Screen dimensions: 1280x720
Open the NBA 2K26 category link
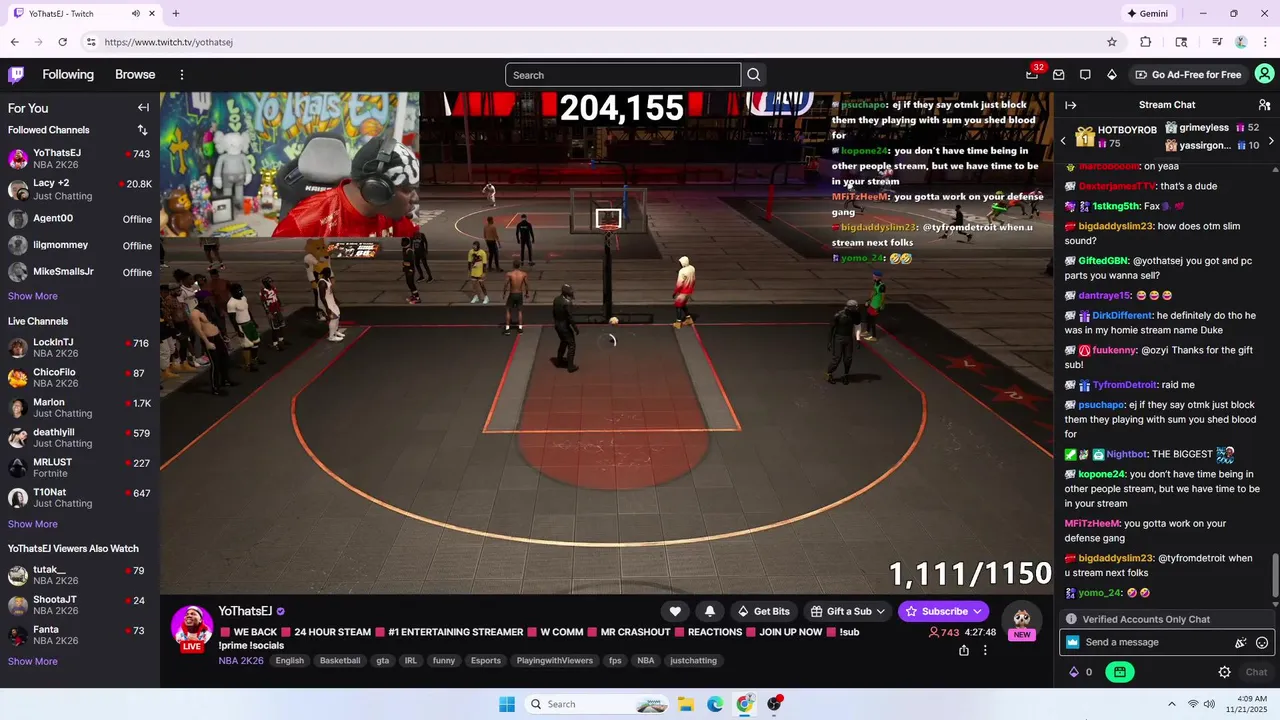coord(241,661)
